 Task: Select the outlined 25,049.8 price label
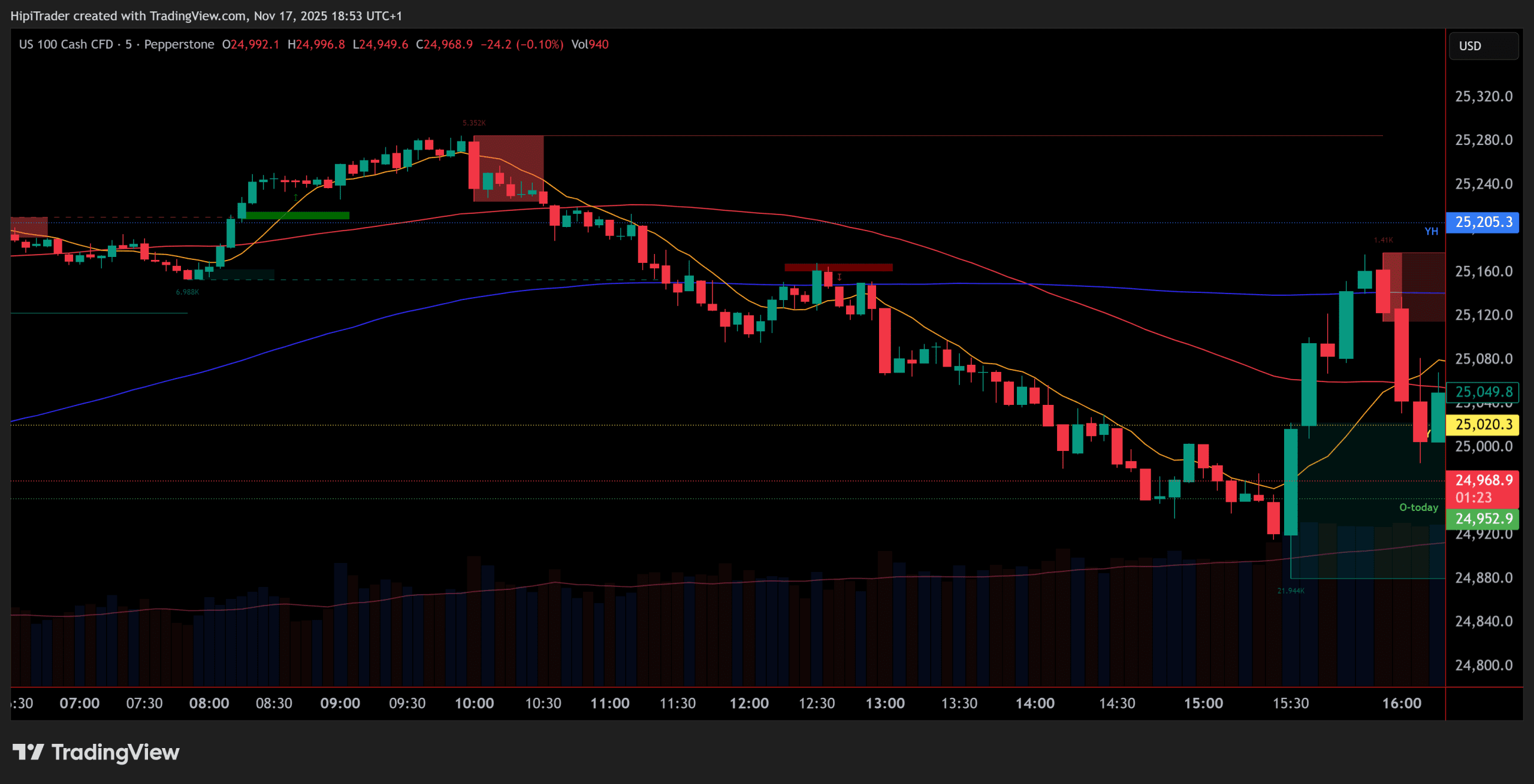pyautogui.click(x=1482, y=392)
